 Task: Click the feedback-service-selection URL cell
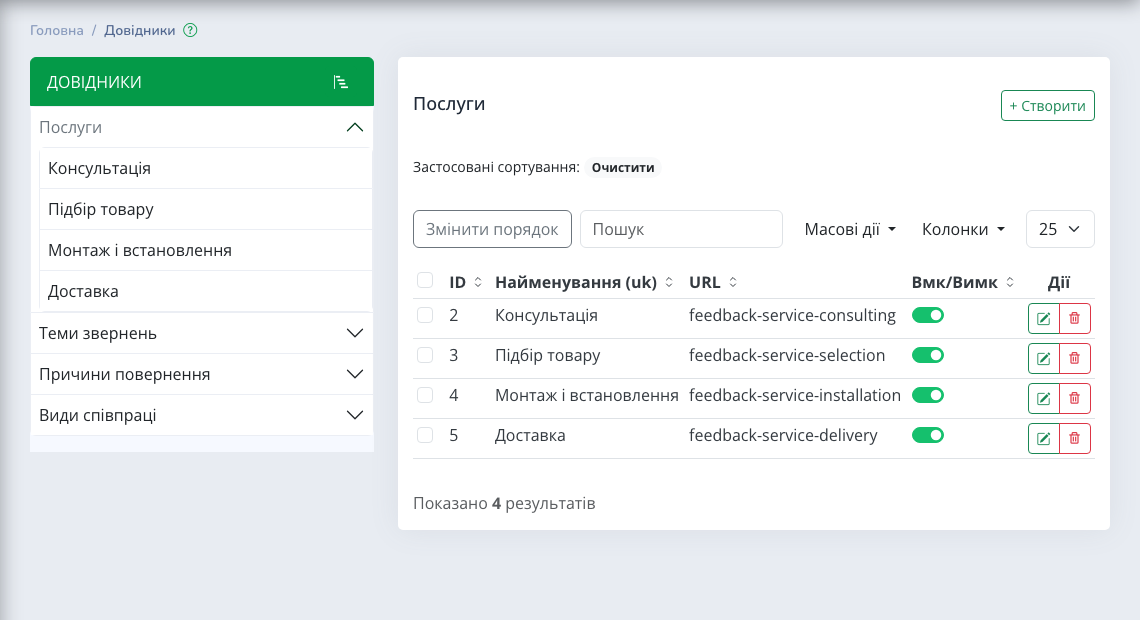787,355
